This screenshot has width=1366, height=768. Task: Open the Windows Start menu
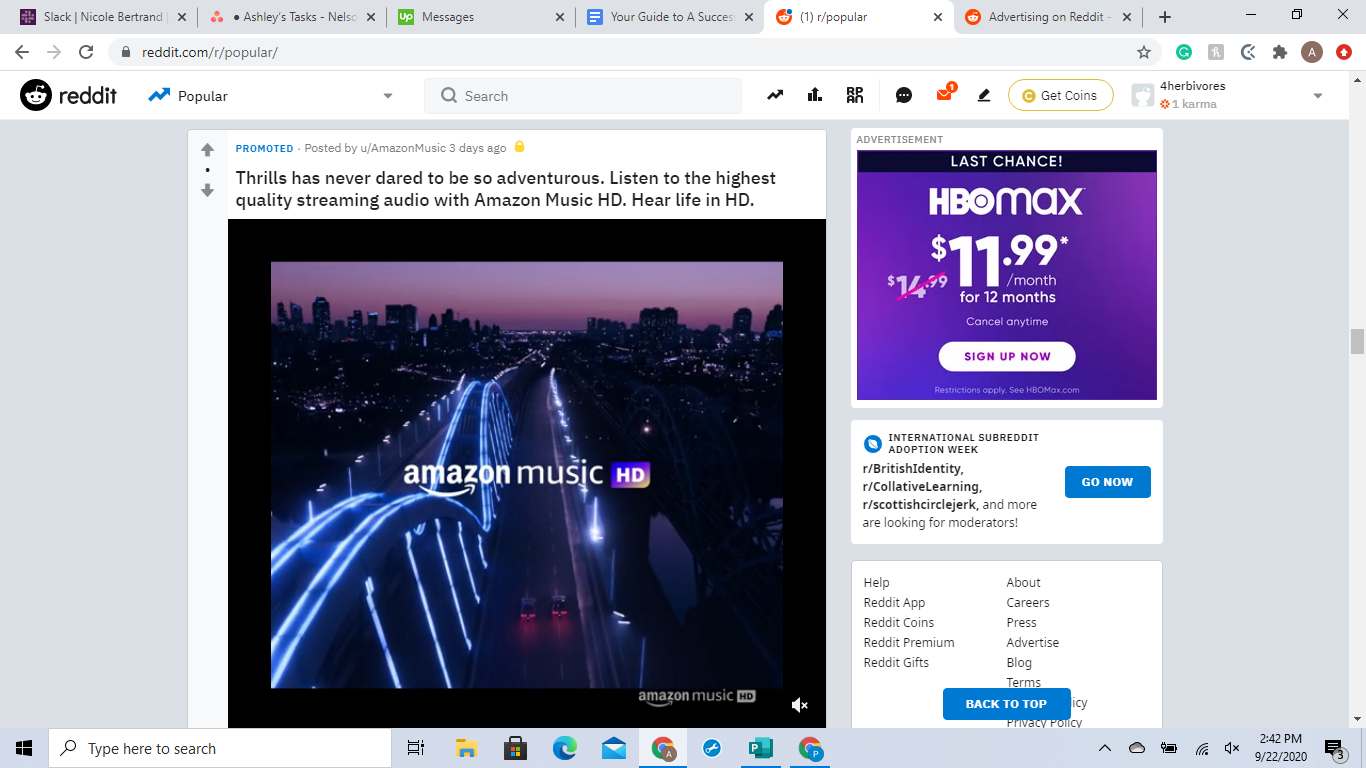[x=24, y=748]
